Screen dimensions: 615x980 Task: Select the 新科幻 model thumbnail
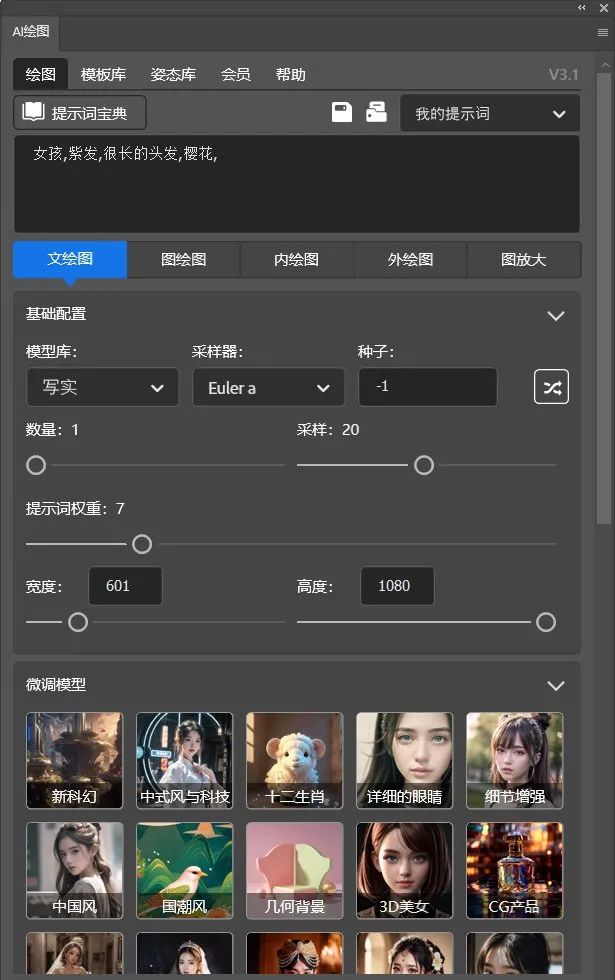click(x=74, y=761)
